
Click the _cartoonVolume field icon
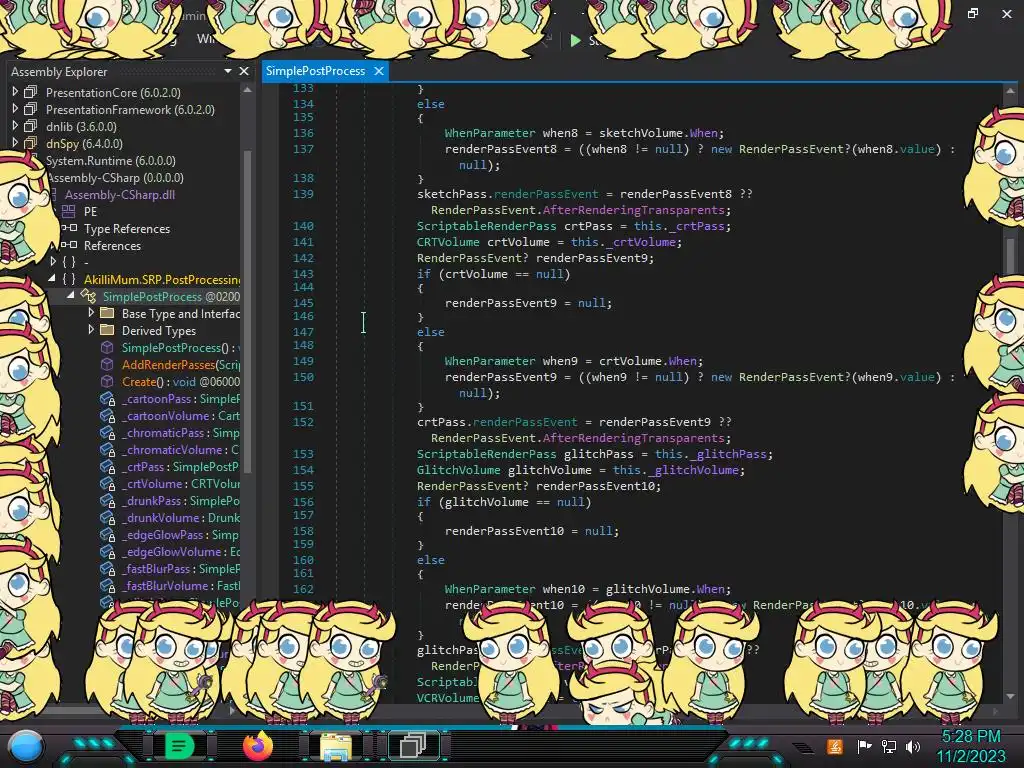[x=107, y=415]
